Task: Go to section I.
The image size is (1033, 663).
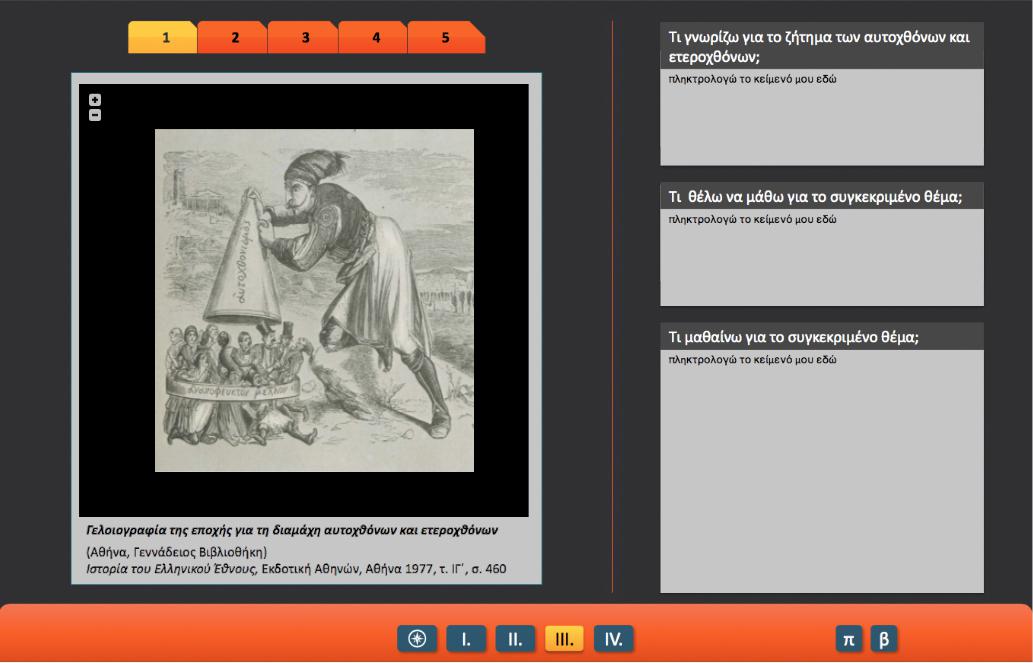Action: [466, 639]
